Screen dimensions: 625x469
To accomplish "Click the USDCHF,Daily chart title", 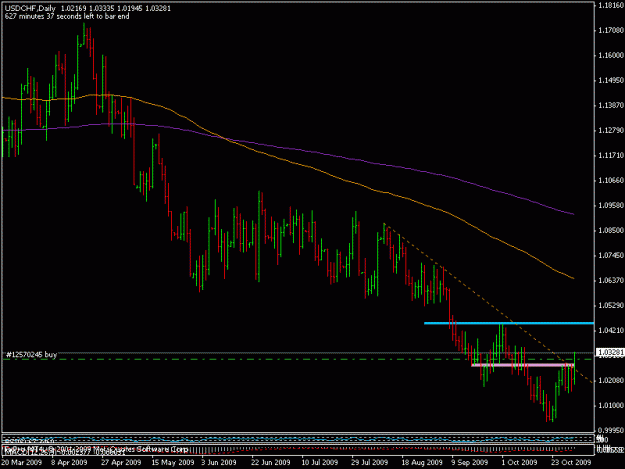I will (30, 8).
